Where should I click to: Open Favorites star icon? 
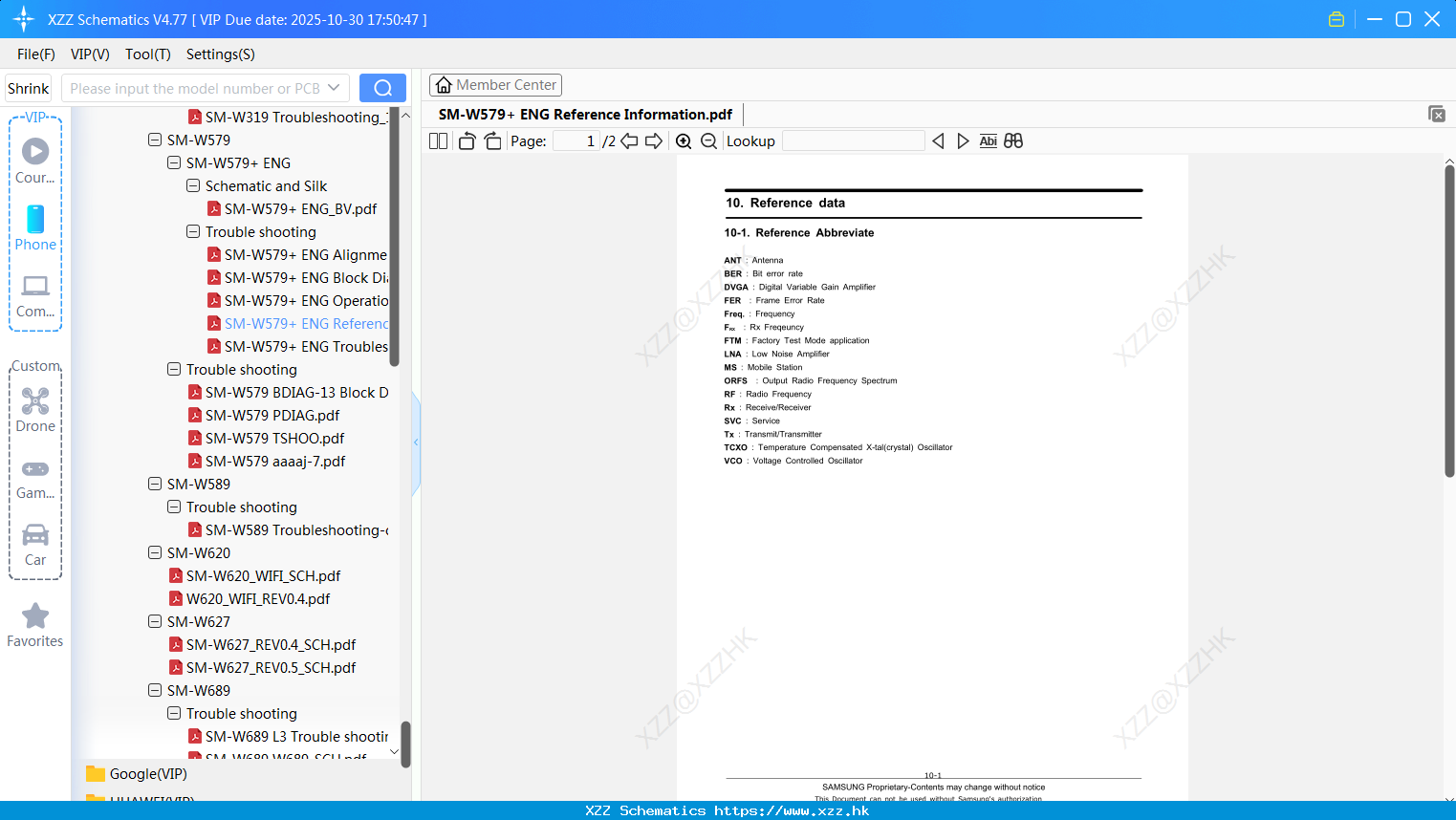pos(35,625)
